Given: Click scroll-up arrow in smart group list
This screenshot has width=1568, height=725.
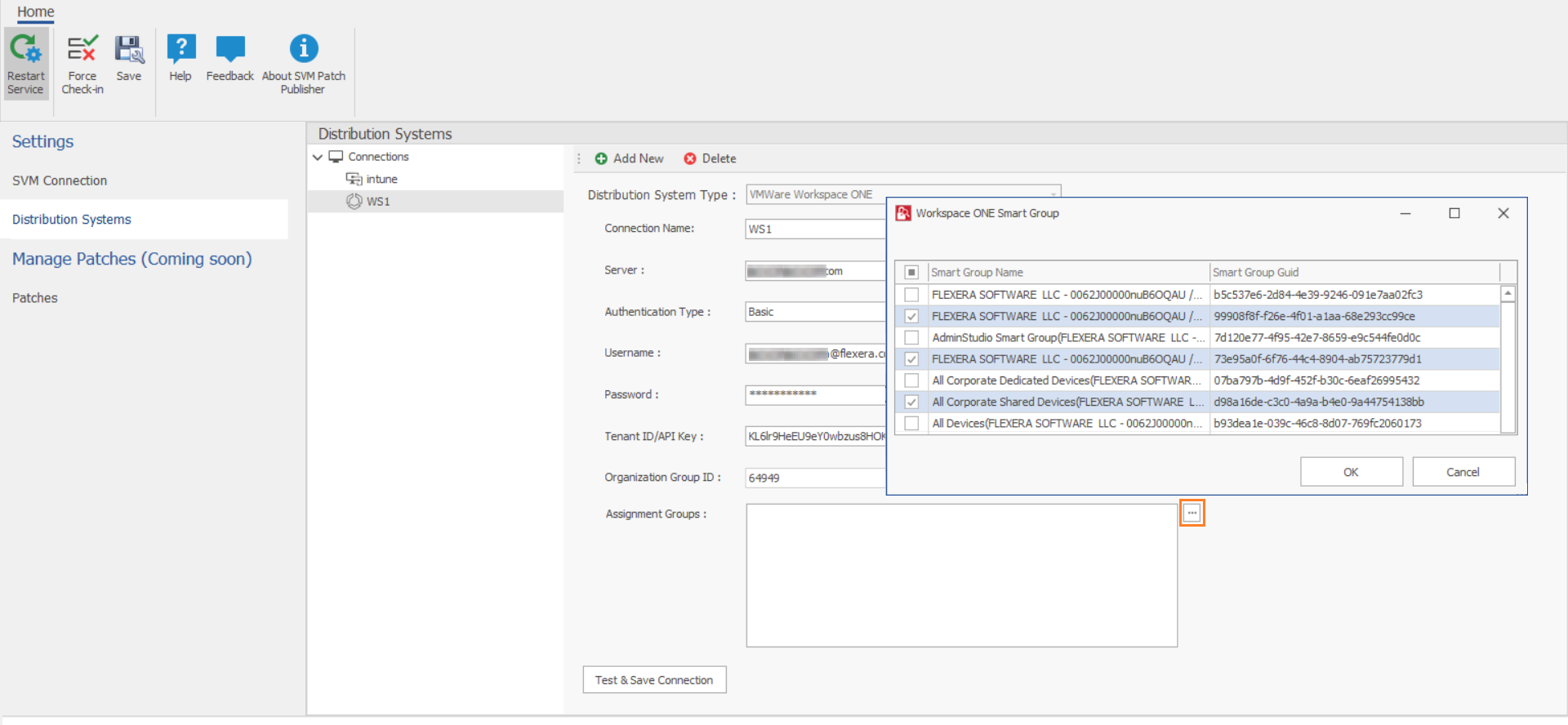Looking at the screenshot, I should 1508,294.
